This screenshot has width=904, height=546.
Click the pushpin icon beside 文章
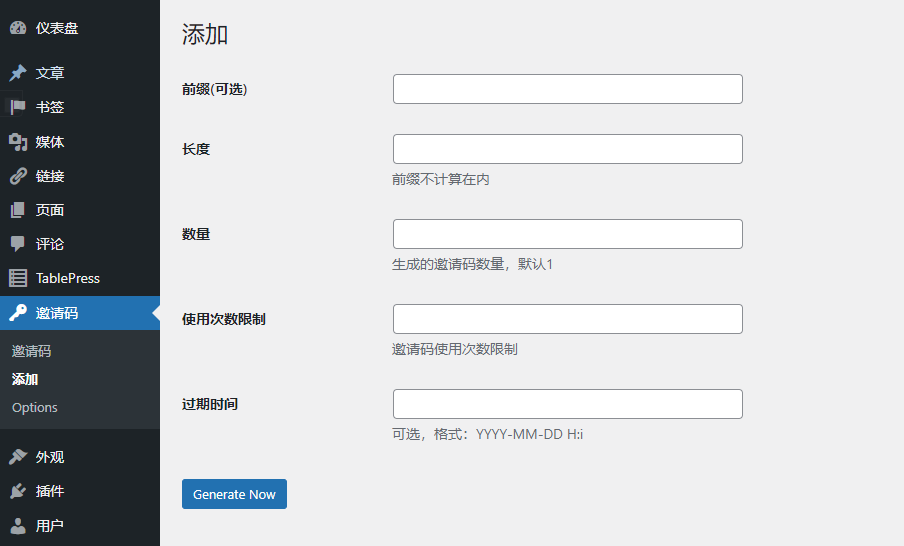[18, 73]
